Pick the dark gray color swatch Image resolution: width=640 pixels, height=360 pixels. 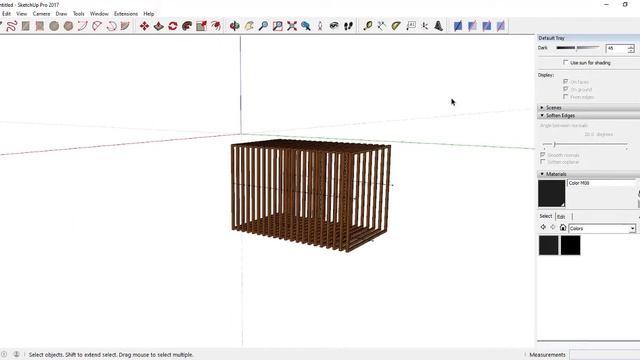click(x=549, y=245)
